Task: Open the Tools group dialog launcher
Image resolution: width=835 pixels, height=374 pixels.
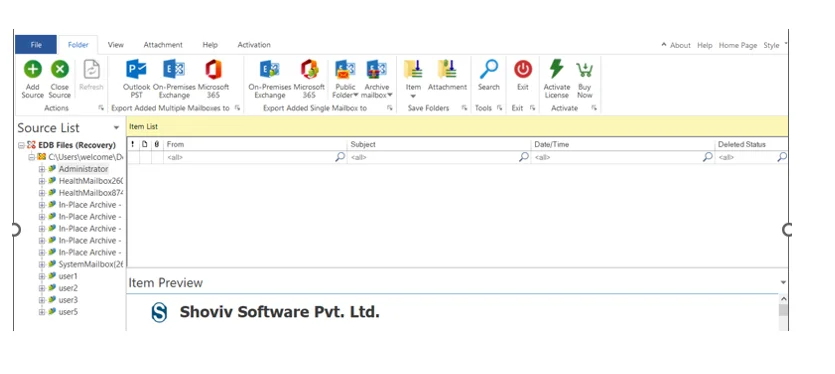Action: click(500, 108)
